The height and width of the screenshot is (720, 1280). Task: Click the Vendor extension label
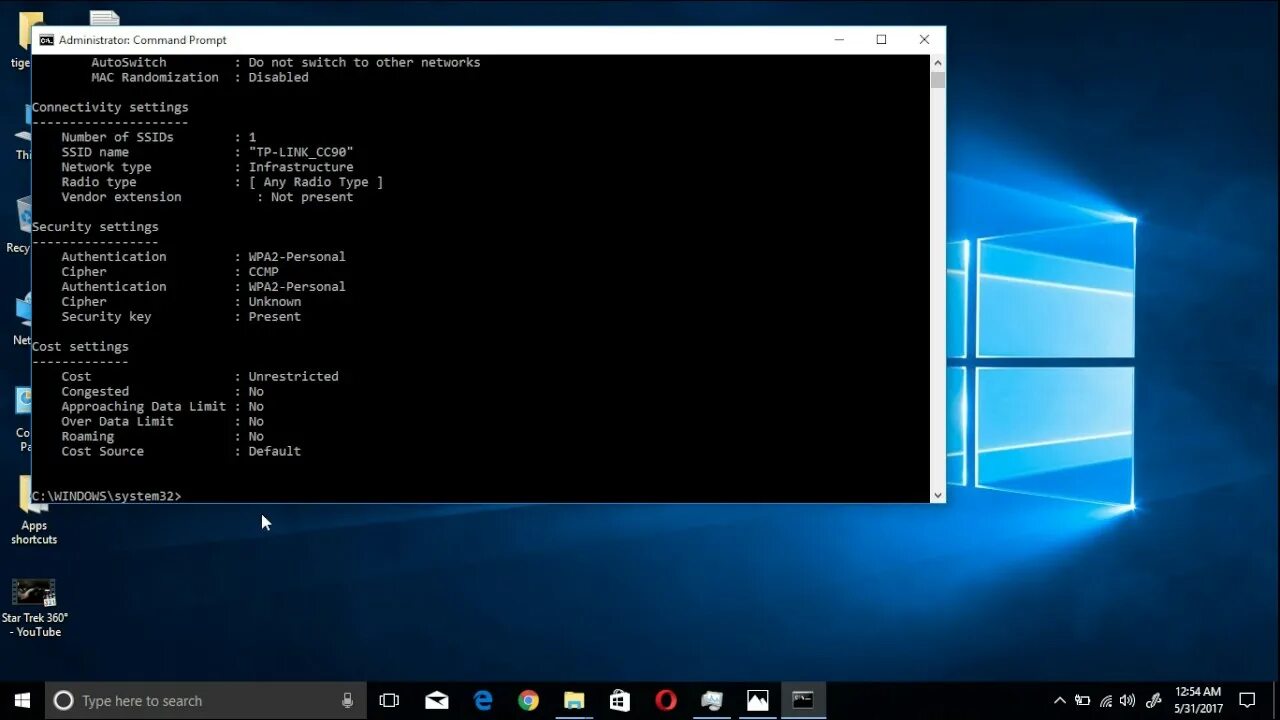121,197
